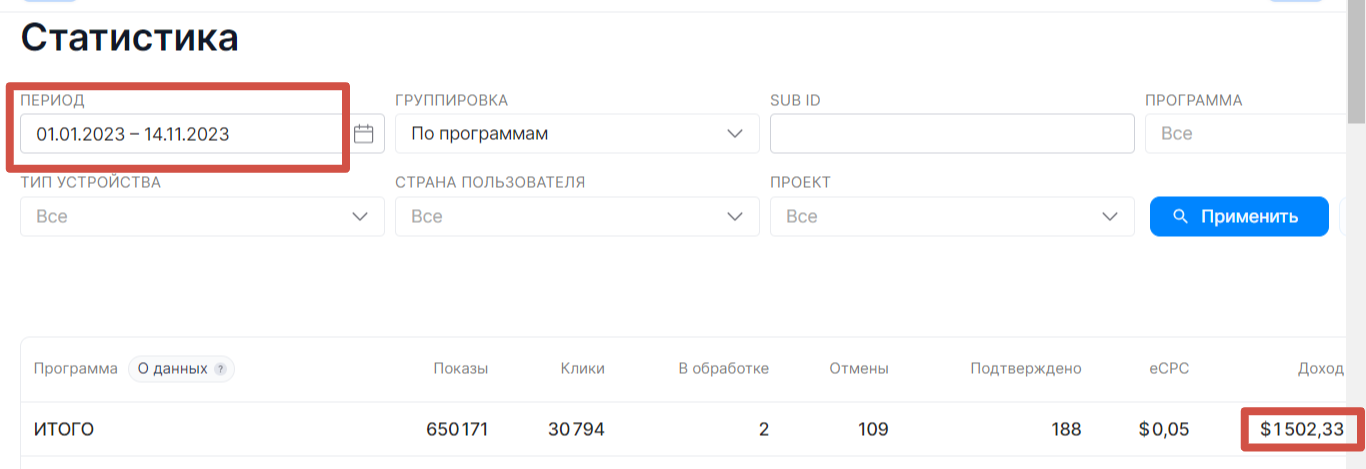Image resolution: width=1366 pixels, height=469 pixels.
Task: Focus the SUB ID text field
Action: (951, 133)
